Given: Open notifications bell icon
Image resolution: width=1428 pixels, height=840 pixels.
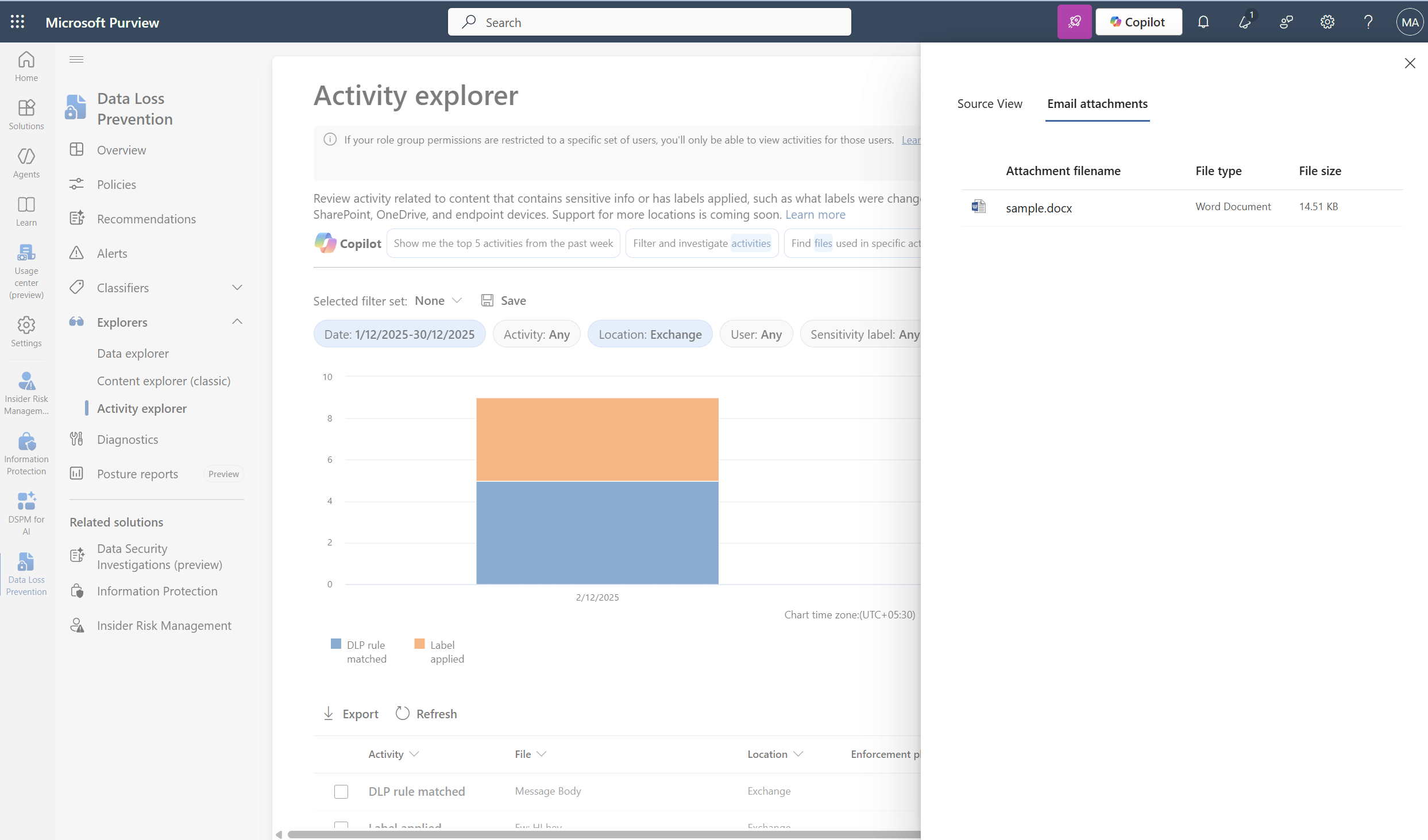Looking at the screenshot, I should (x=1203, y=22).
